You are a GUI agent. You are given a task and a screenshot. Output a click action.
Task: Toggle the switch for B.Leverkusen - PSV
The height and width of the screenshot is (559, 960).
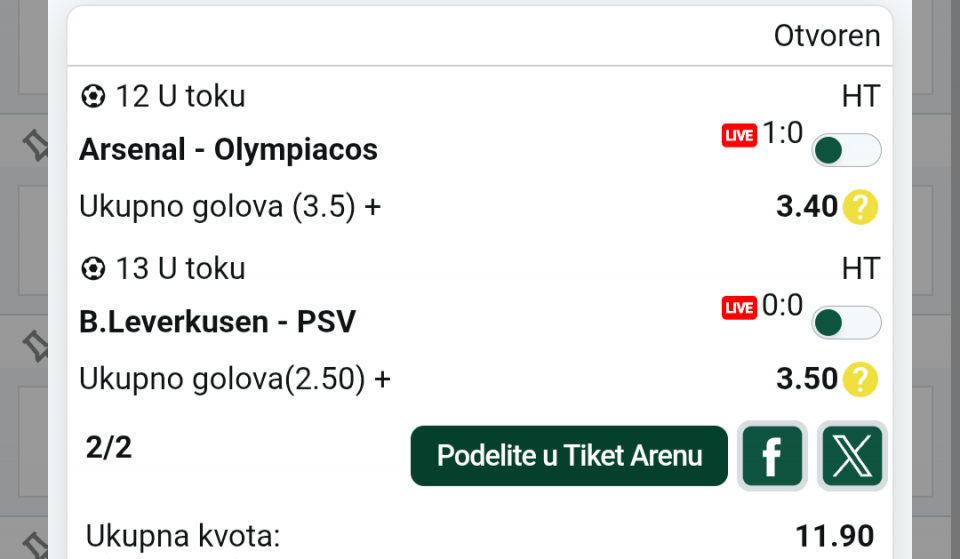click(846, 322)
